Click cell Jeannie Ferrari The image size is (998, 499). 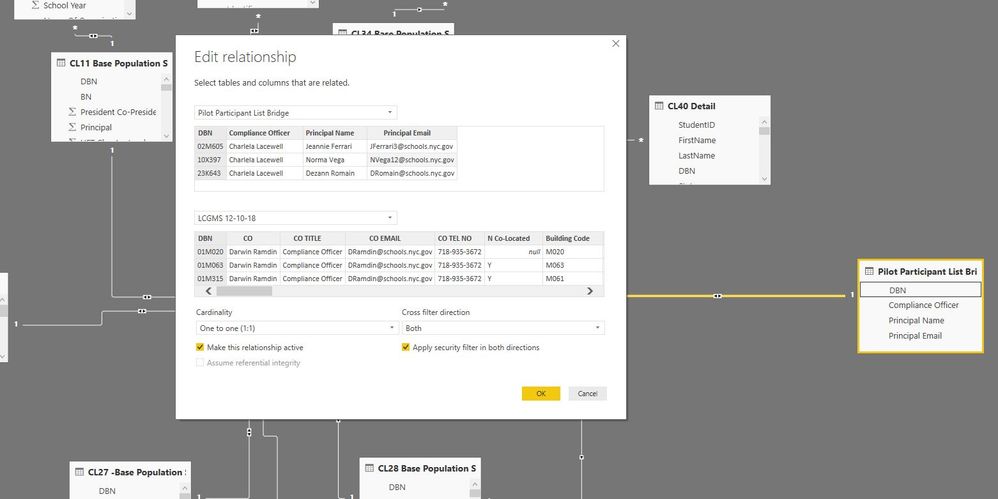point(335,146)
